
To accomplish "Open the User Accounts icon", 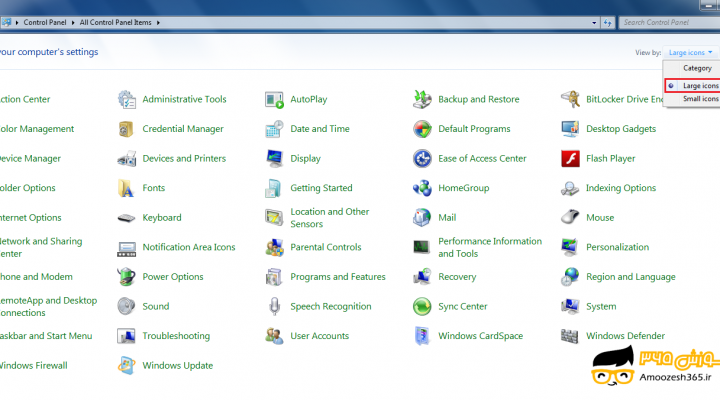I will point(274,336).
